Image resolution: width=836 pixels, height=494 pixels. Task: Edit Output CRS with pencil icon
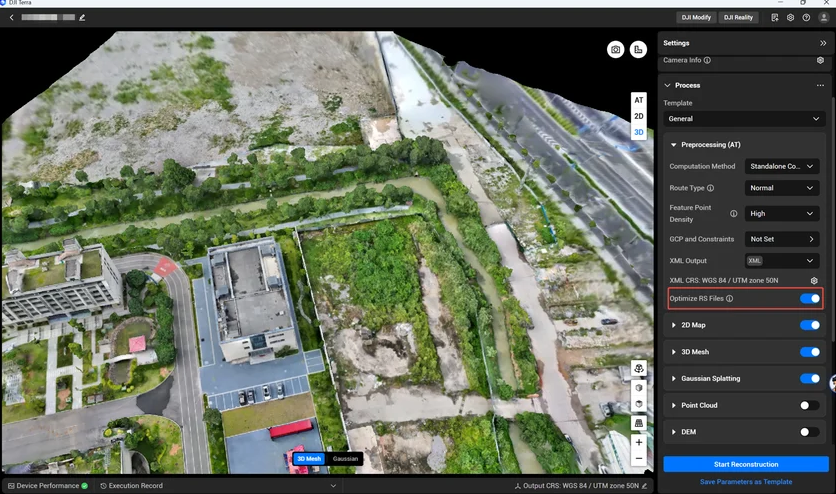tap(645, 486)
